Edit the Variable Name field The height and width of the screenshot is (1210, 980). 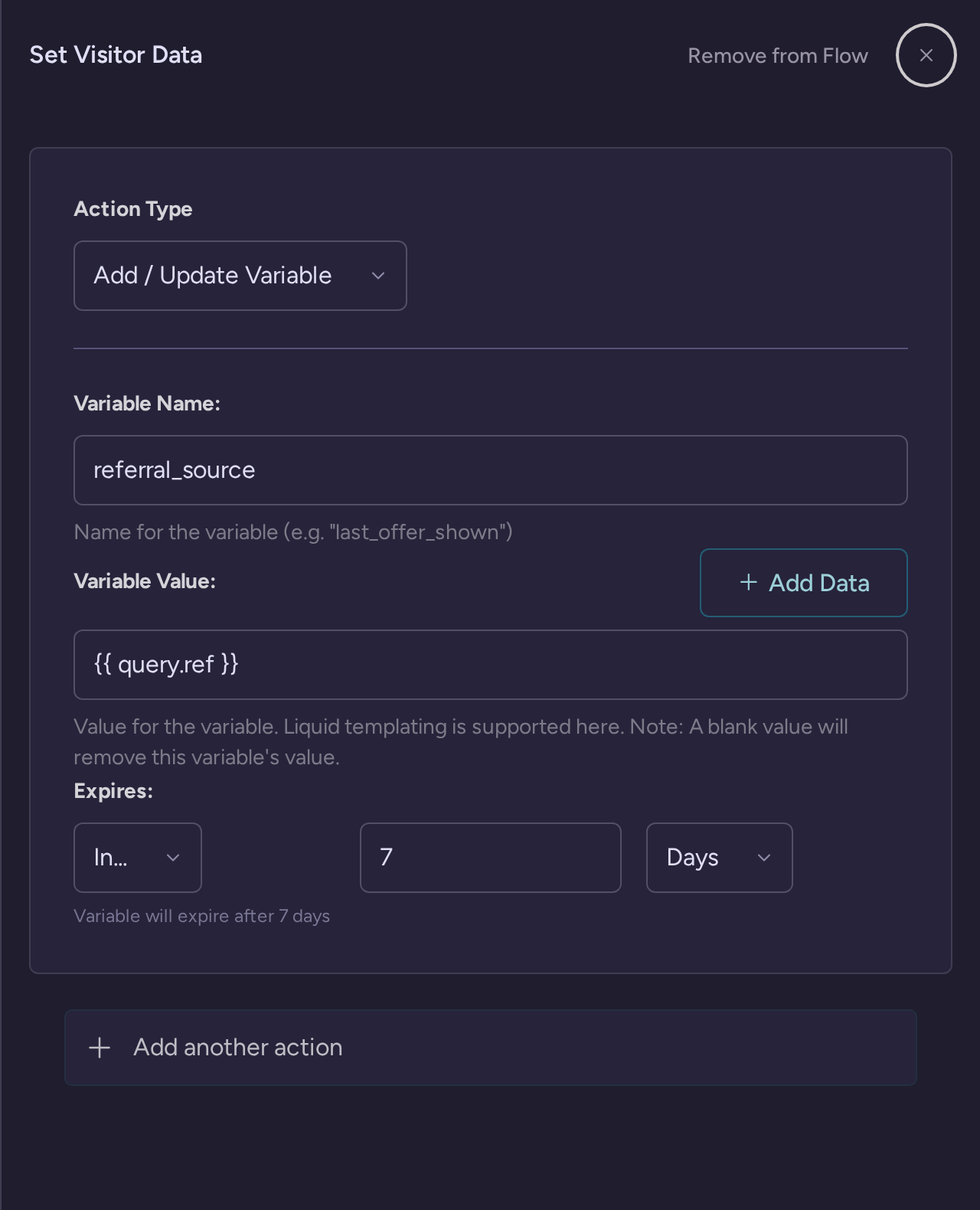491,470
